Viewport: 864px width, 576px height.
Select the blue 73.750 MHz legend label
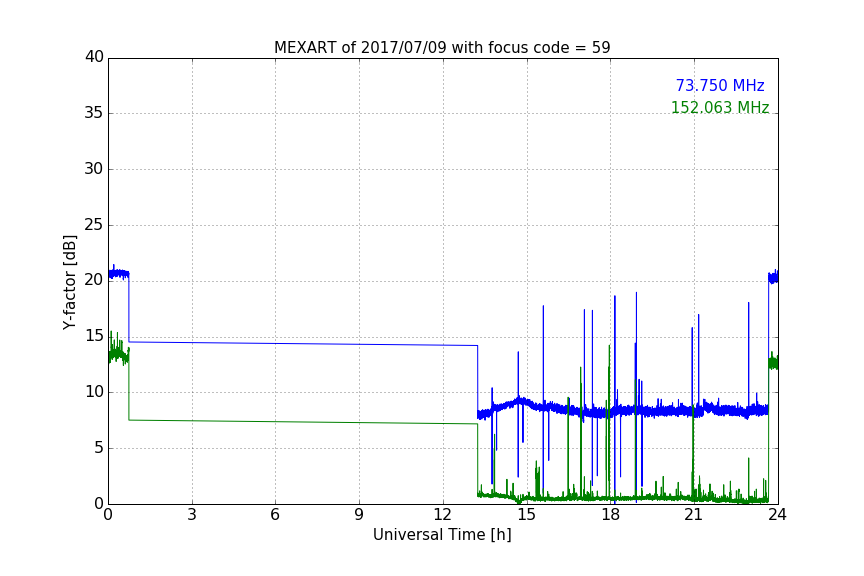point(720,86)
